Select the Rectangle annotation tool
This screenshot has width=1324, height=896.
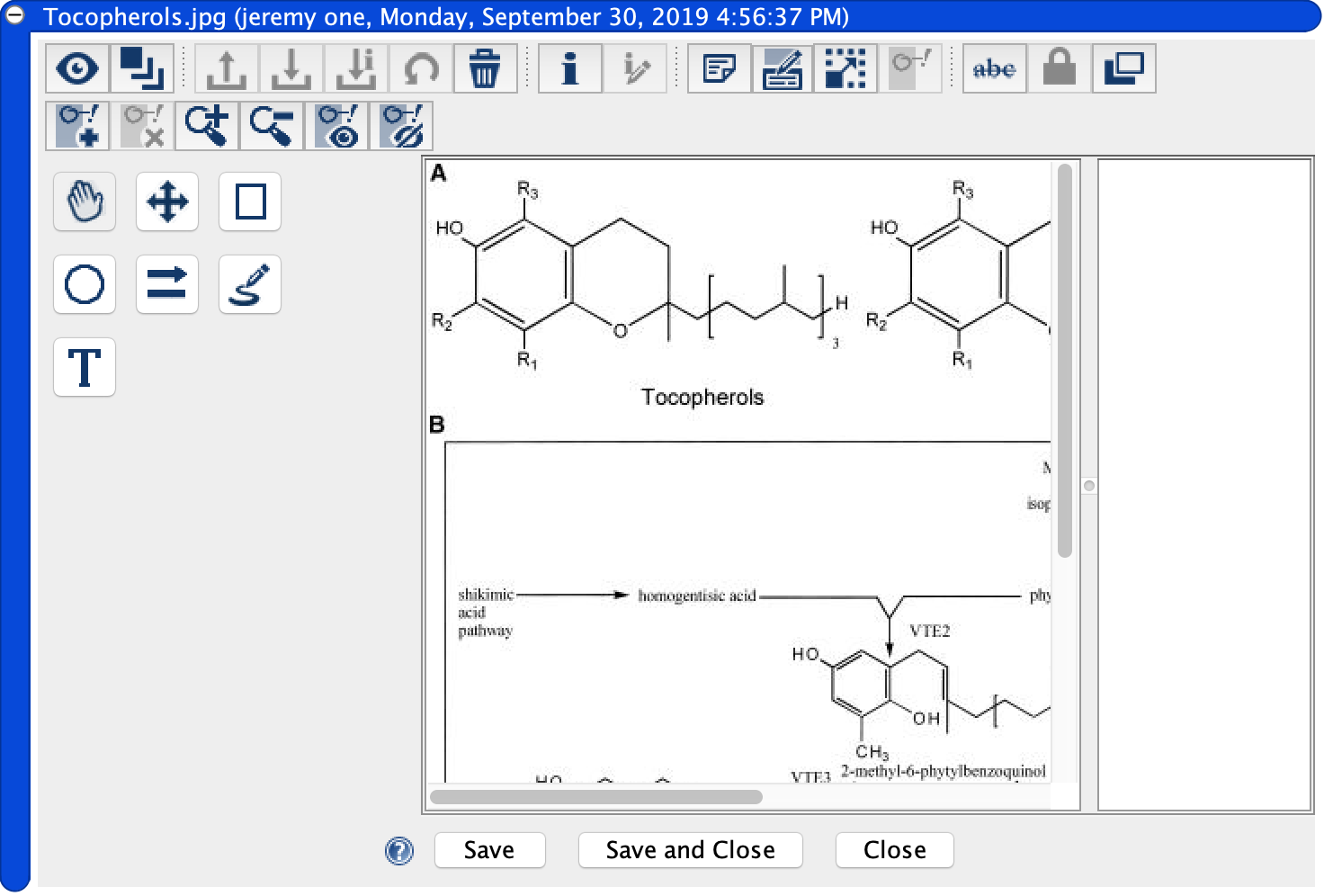pyautogui.click(x=249, y=202)
